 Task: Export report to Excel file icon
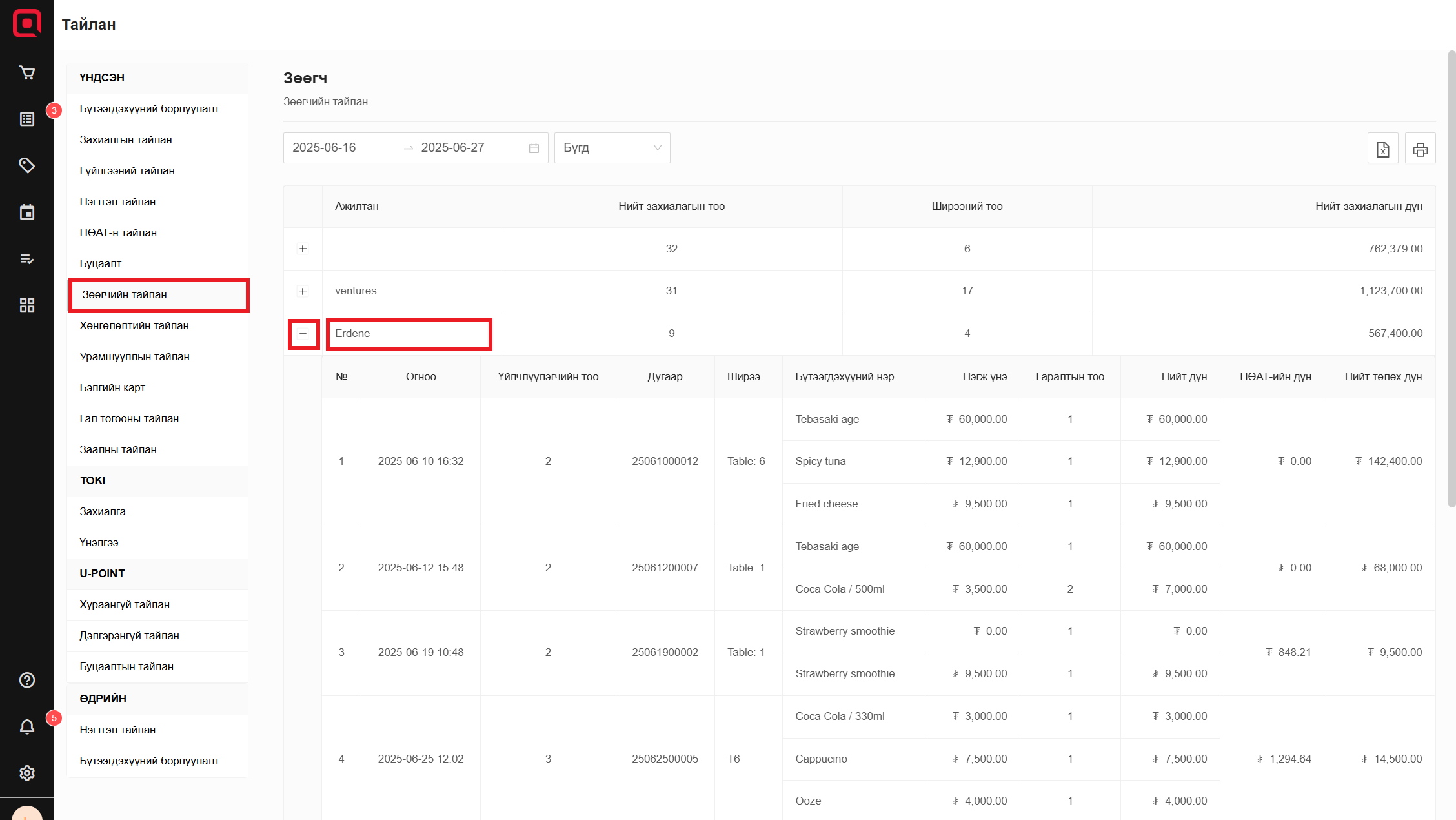pos(1382,149)
